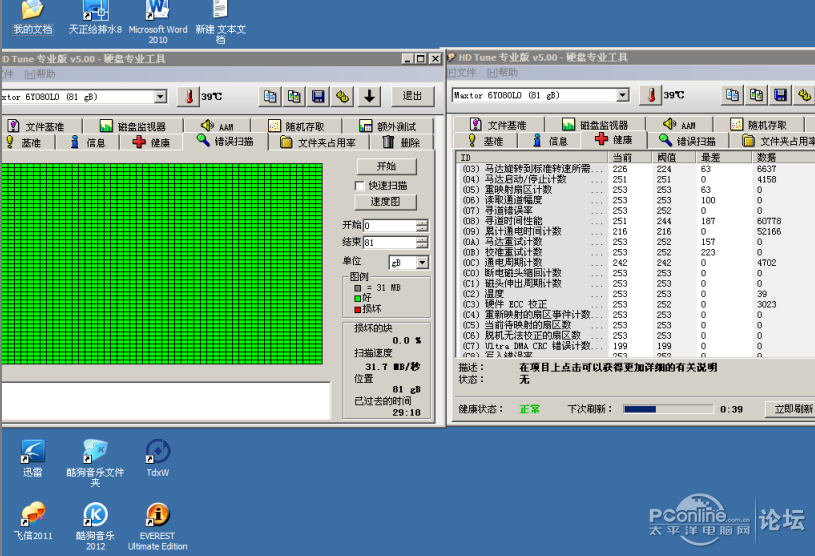This screenshot has width=815, height=556.
Task: Open 酷狗音乐文件夹 desktop shortcut
Action: 95,463
